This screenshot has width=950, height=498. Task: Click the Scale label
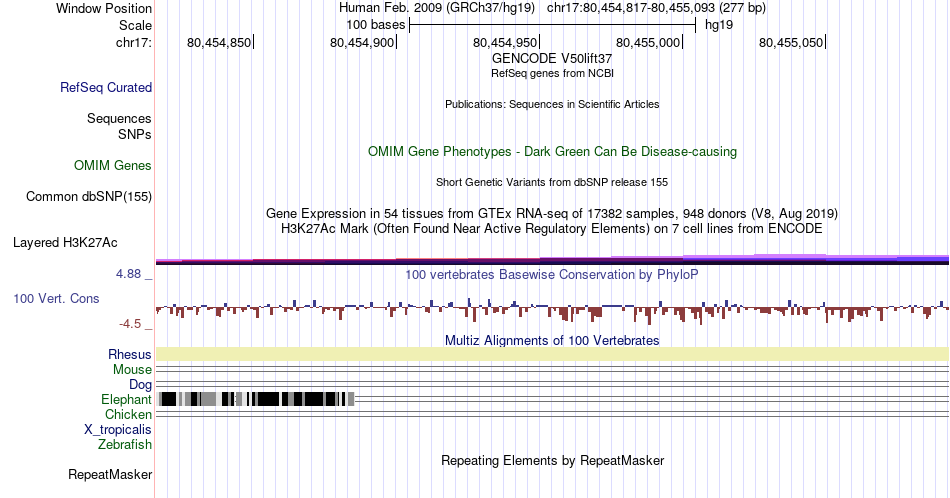click(135, 25)
